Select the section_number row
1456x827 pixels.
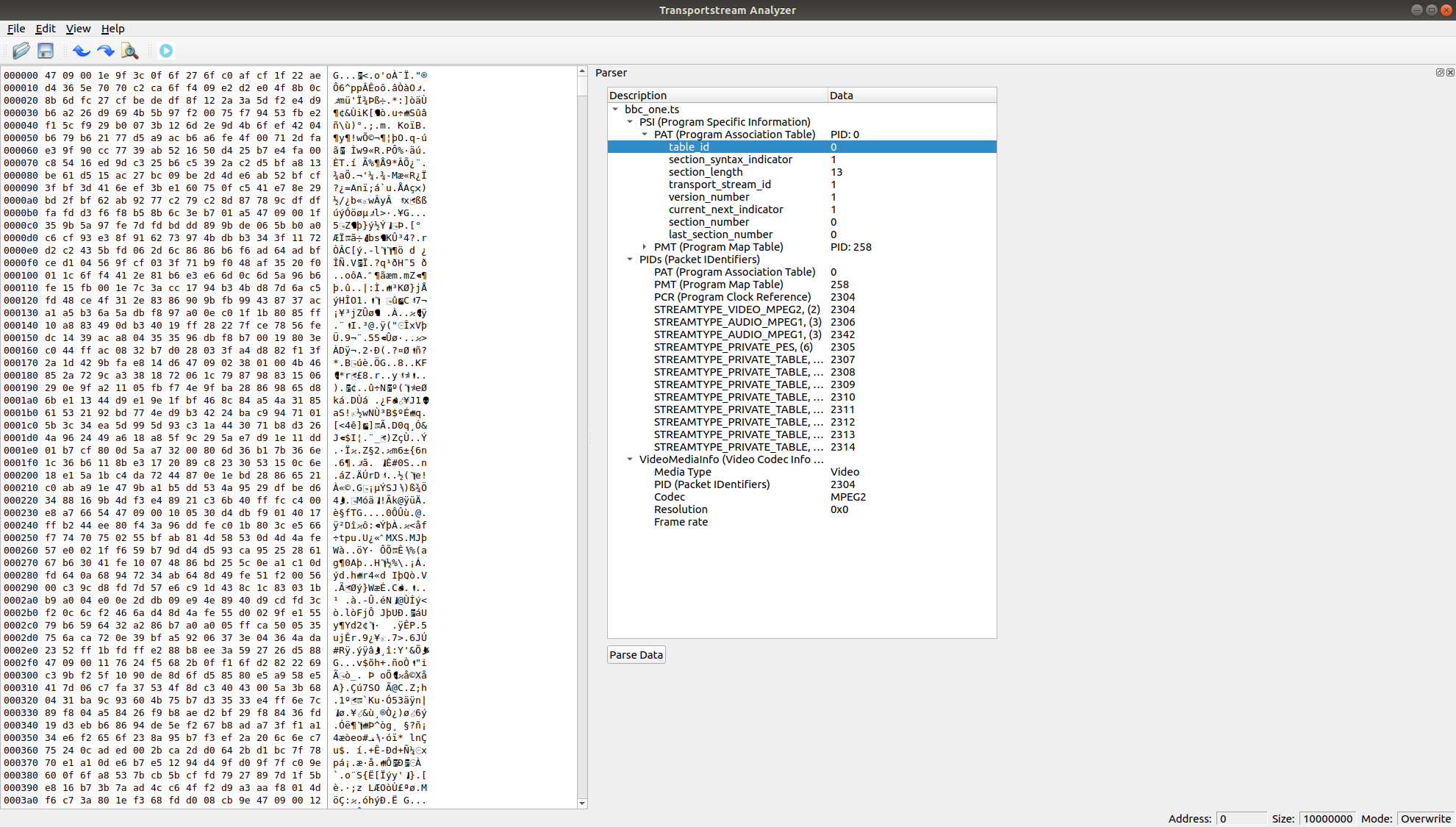(802, 222)
